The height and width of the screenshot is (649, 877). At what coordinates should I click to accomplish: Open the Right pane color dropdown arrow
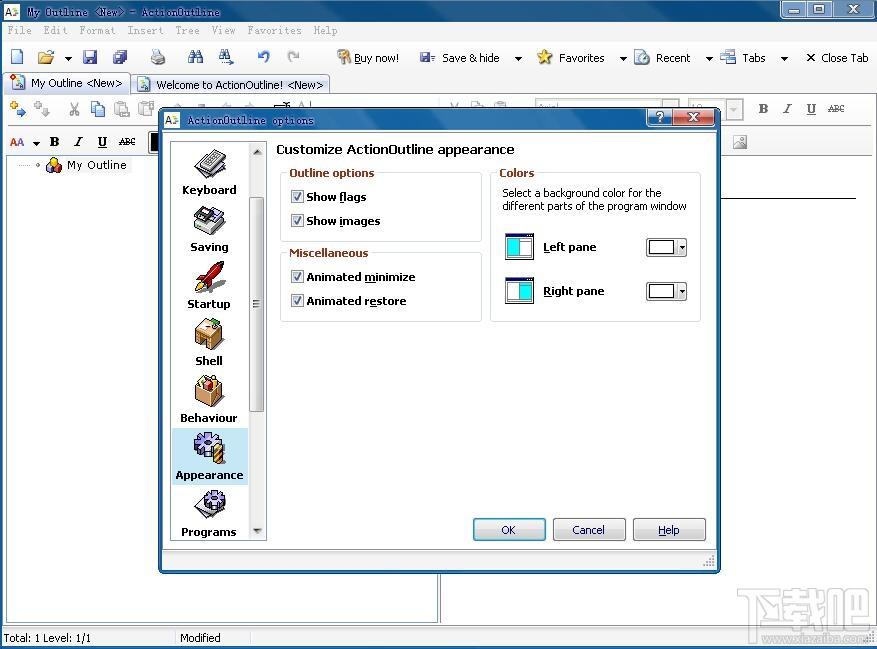click(x=682, y=291)
